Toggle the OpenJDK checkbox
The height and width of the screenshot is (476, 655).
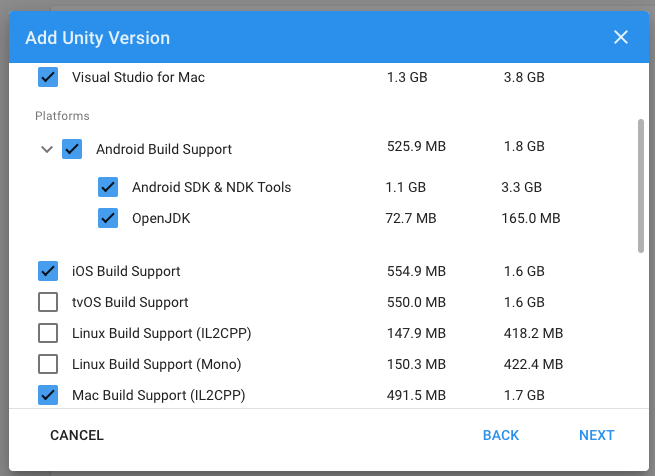[x=108, y=218]
